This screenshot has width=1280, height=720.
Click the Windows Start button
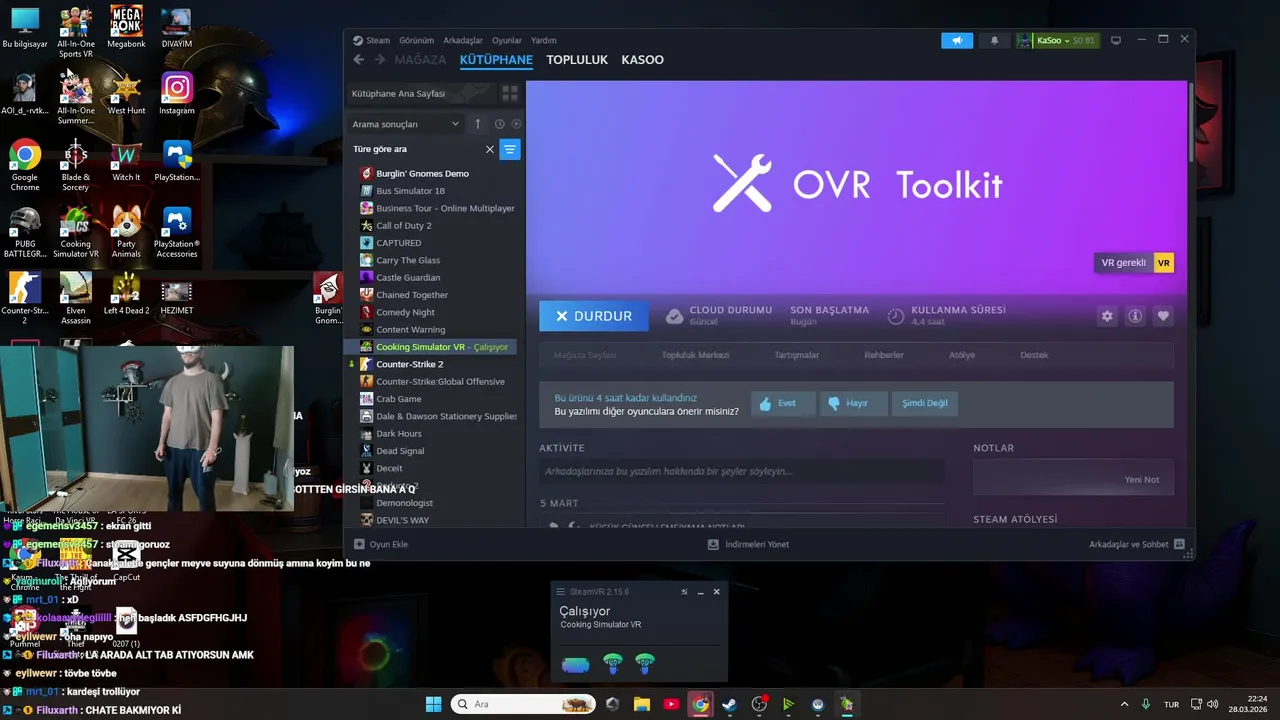point(433,704)
